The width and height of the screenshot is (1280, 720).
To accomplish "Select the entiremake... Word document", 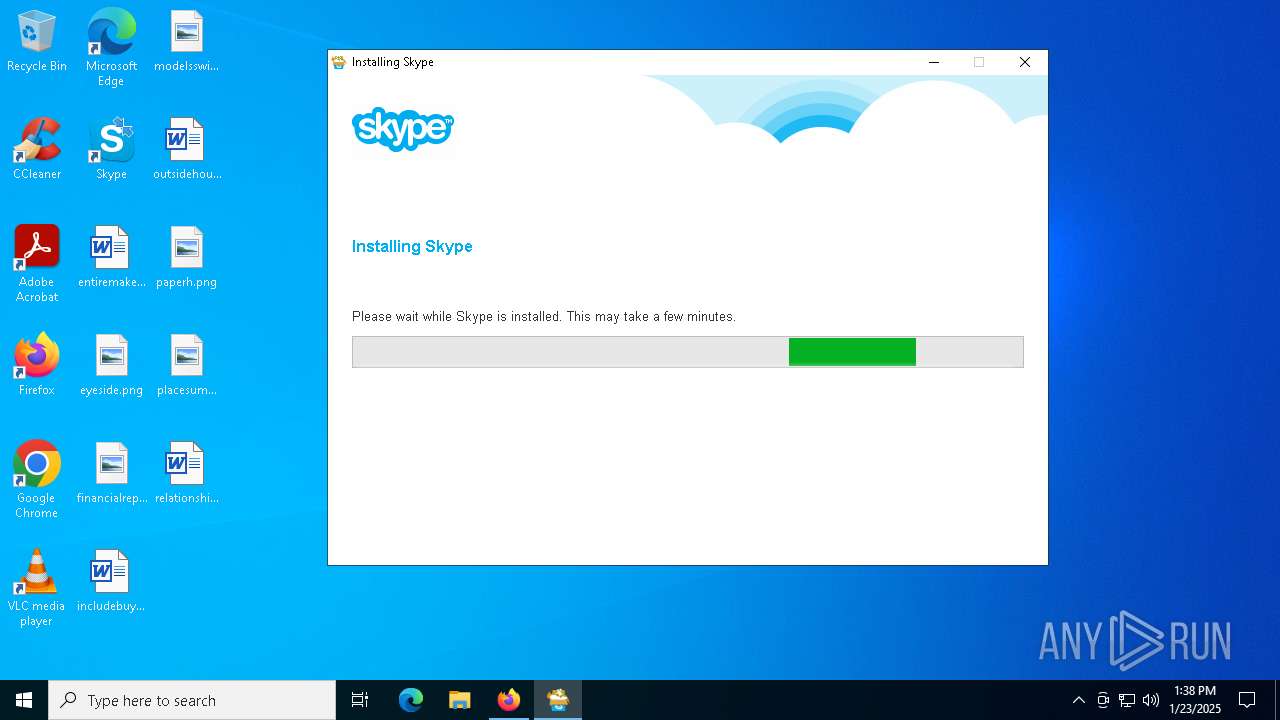I will (111, 258).
